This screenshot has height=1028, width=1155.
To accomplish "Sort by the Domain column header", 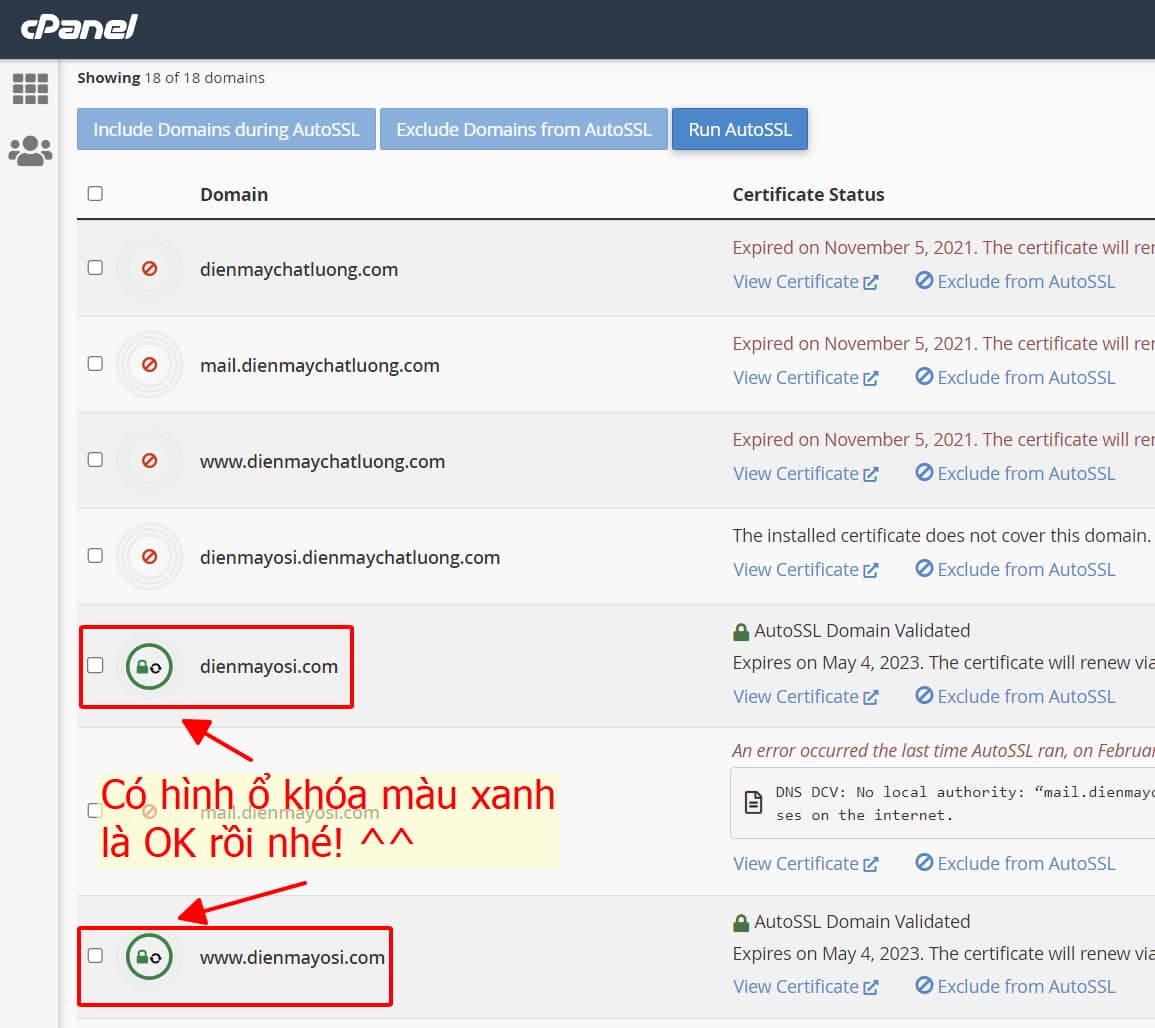I will [234, 194].
